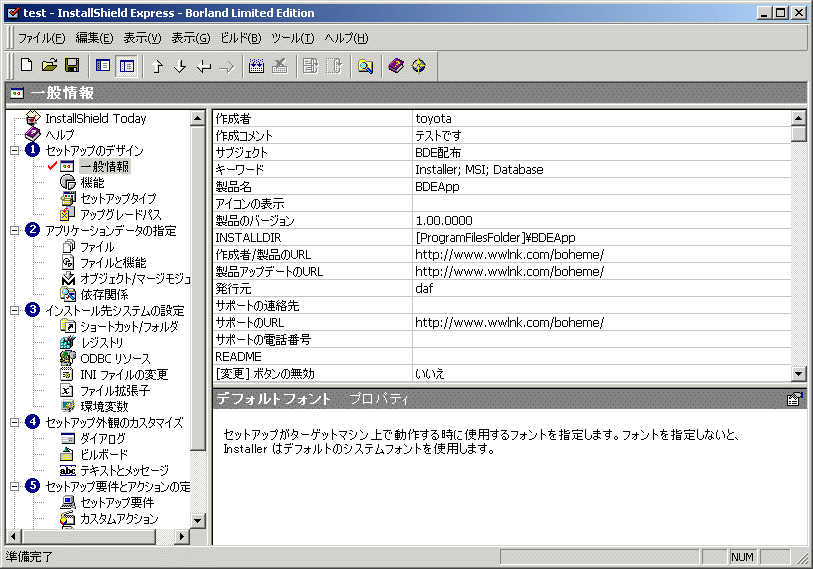This screenshot has width=813, height=569.
Task: Click the Save floppy disk icon
Action: 72,65
